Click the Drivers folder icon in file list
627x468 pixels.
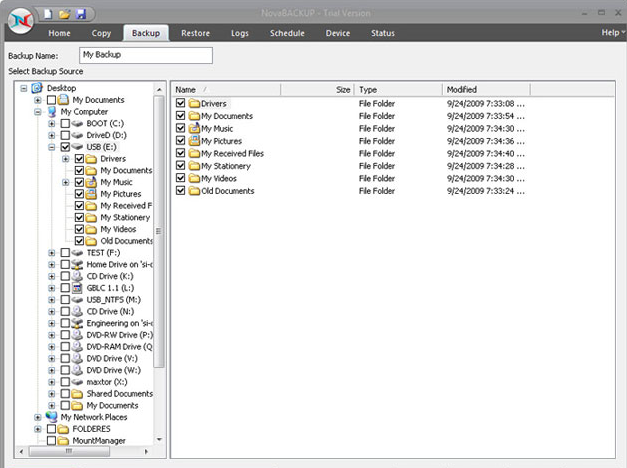(194, 104)
